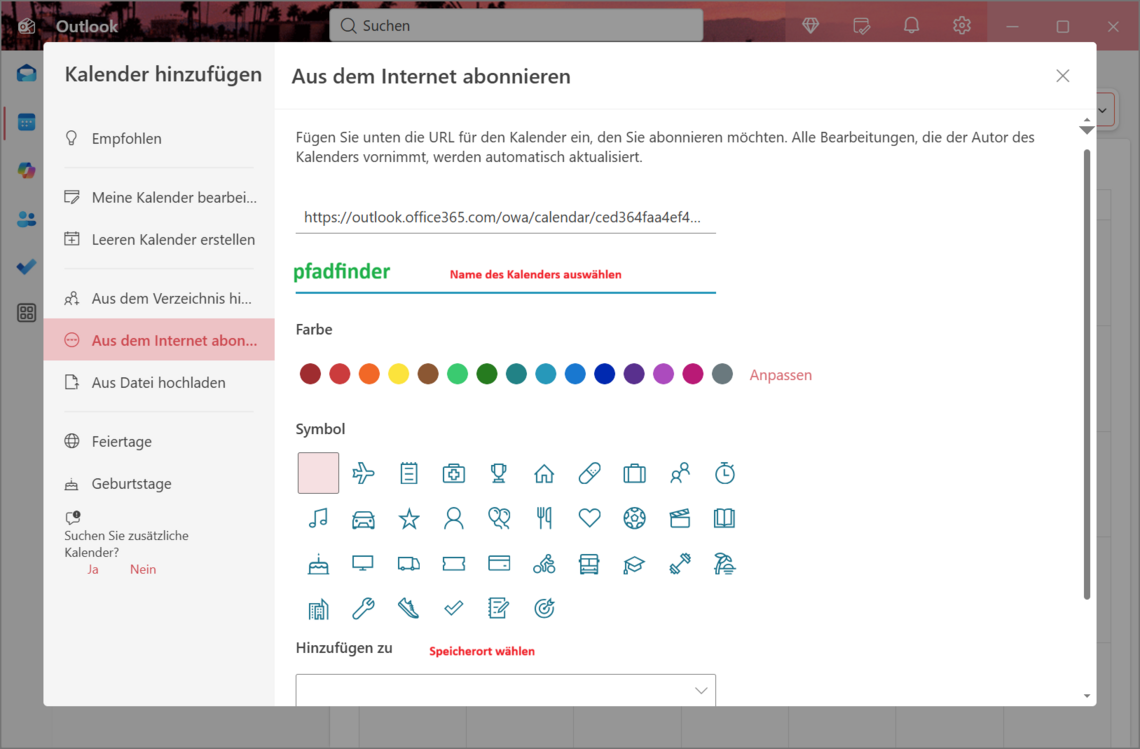Select the music note symbol

(x=318, y=518)
